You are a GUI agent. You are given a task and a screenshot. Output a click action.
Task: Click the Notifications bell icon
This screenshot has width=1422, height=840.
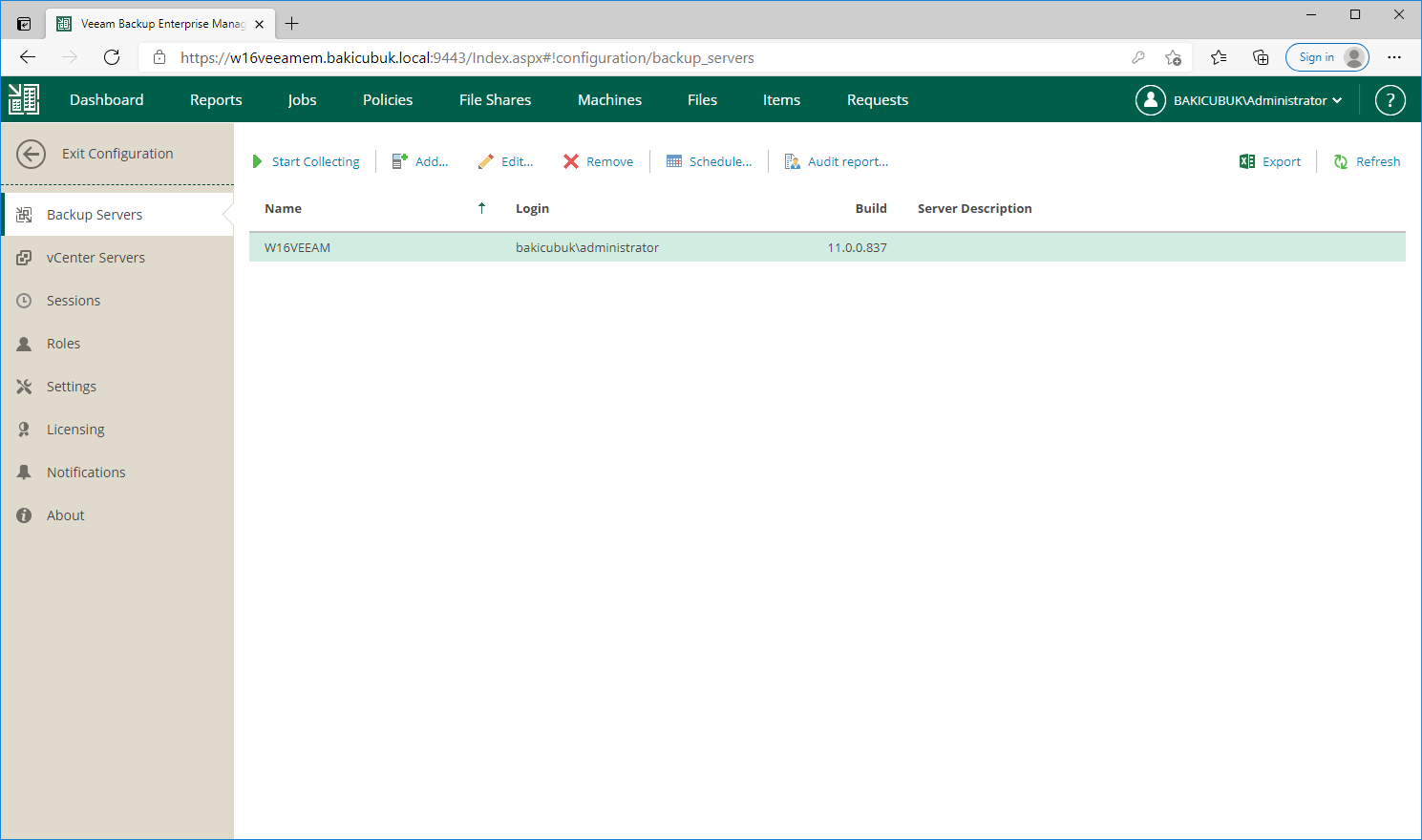(24, 472)
